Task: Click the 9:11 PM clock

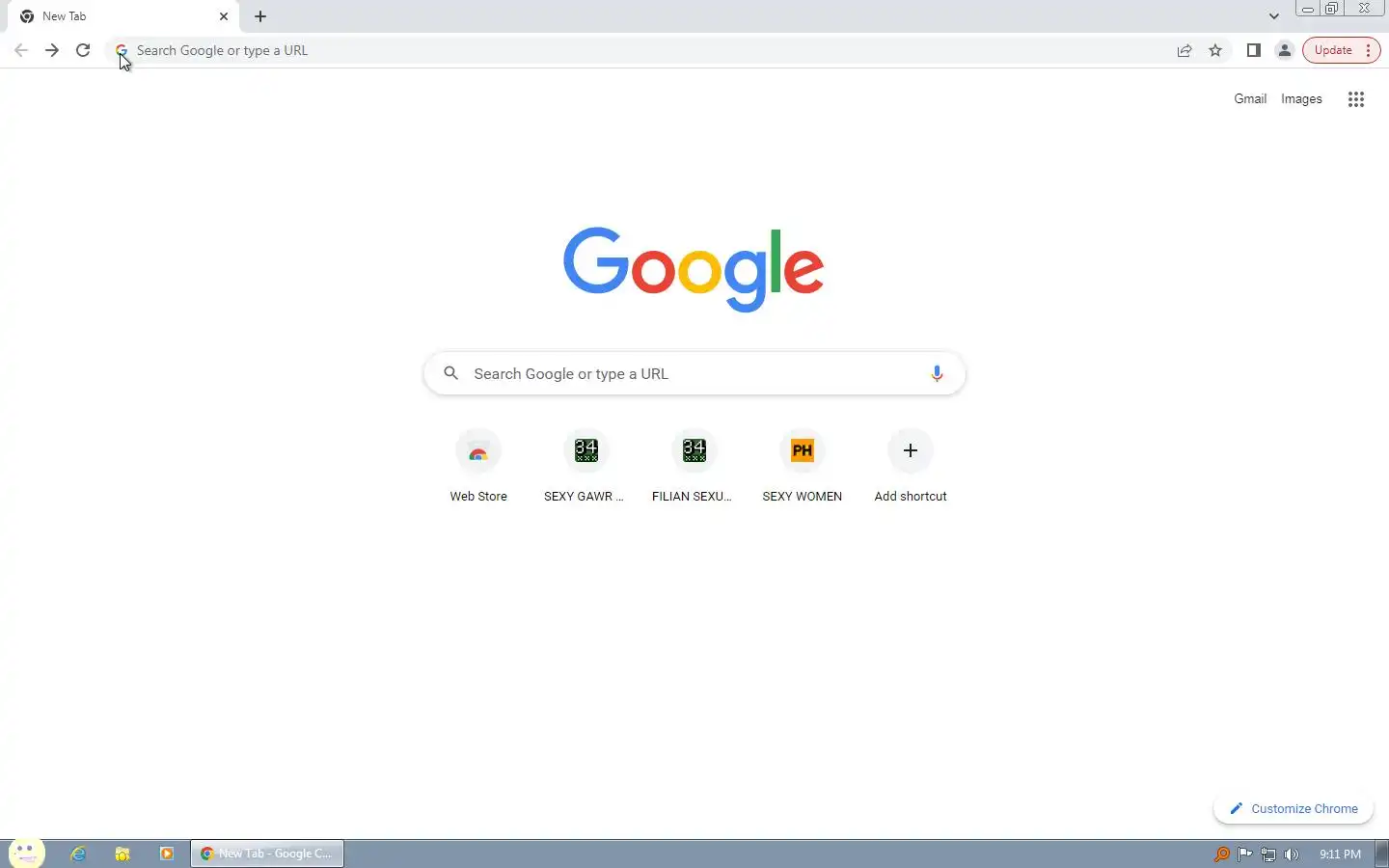Action: [x=1340, y=854]
